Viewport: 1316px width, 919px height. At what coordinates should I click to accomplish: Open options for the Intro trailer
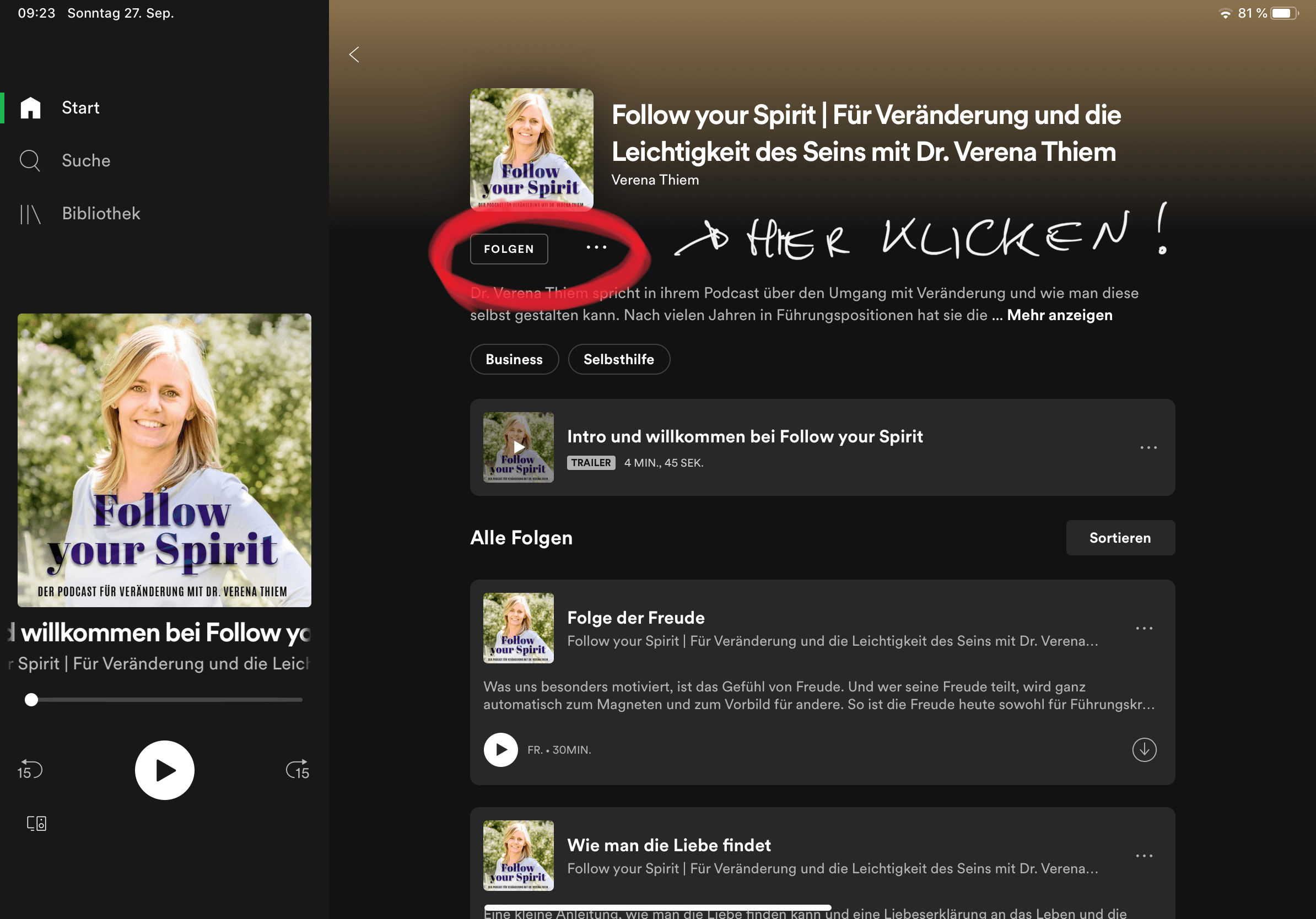pos(1148,447)
